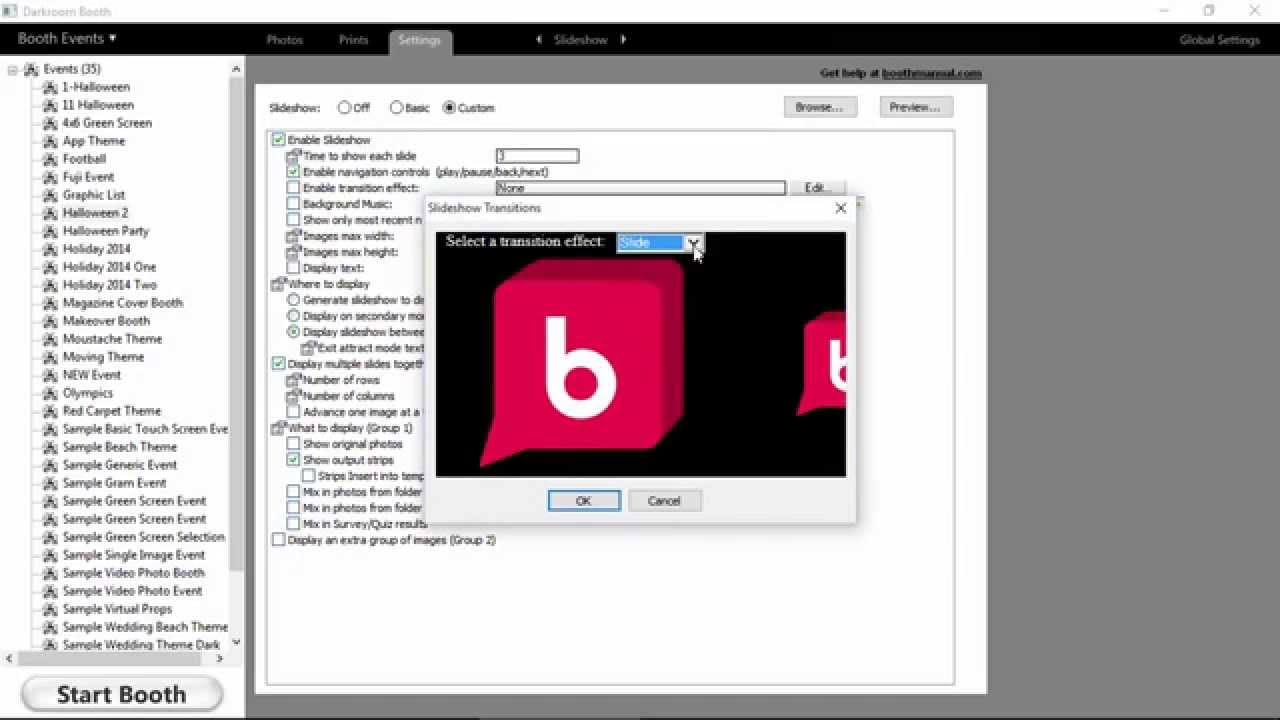The image size is (1280, 720).
Task: Click the 'What to display (Group 1)' icon
Action: pyautogui.click(x=278, y=428)
